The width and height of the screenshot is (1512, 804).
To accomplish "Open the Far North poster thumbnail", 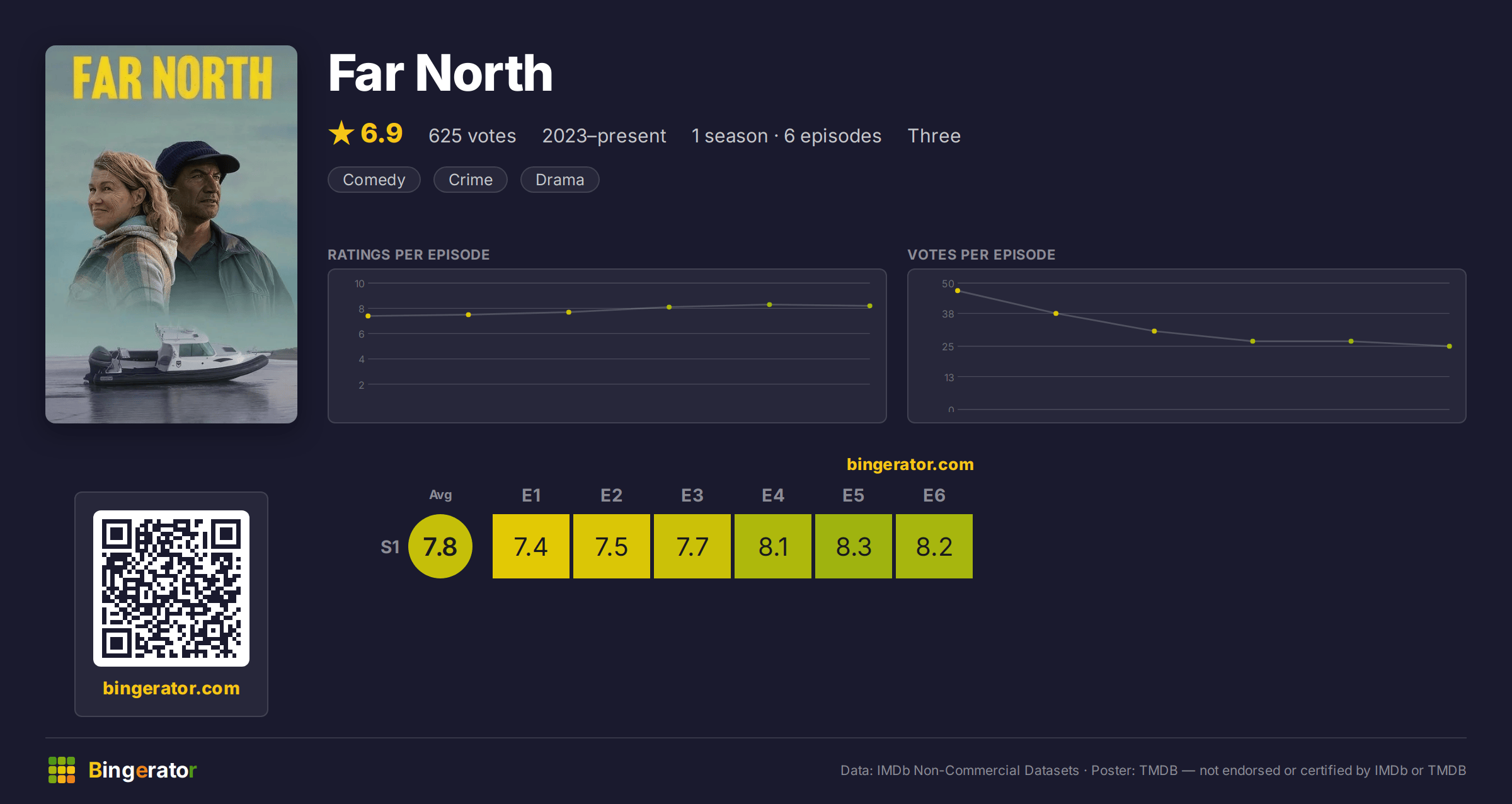I will pos(171,234).
